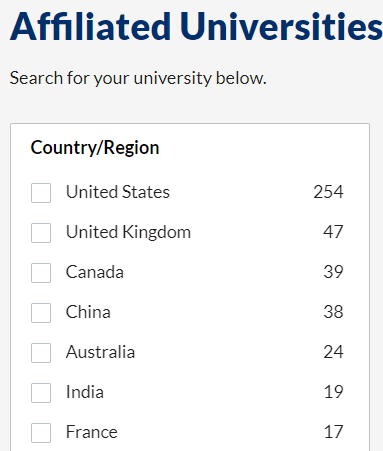Click the 24 count beside Australia
This screenshot has width=383, height=451.
pos(333,352)
